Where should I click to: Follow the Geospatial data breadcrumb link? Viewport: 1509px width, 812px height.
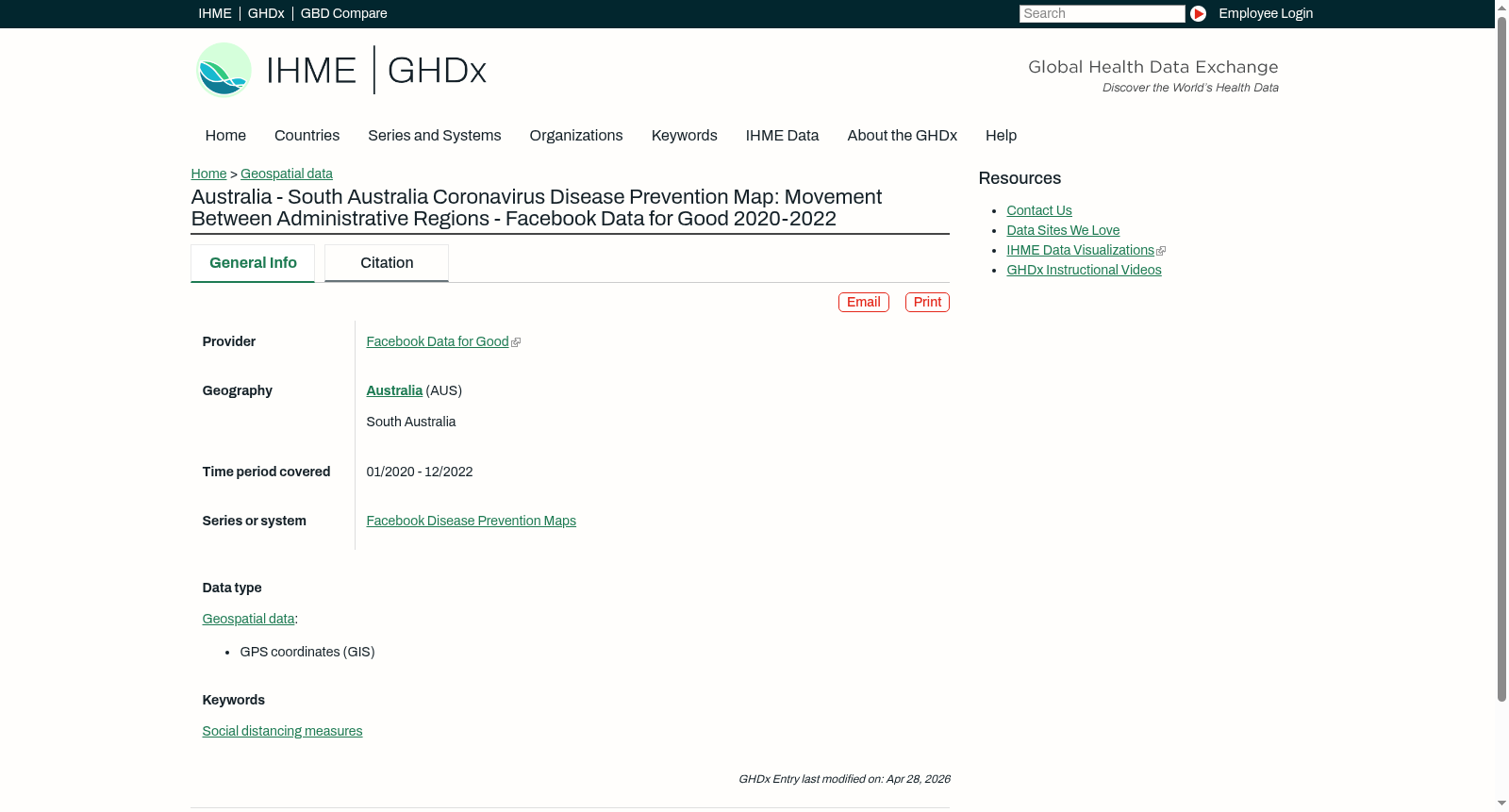point(287,174)
